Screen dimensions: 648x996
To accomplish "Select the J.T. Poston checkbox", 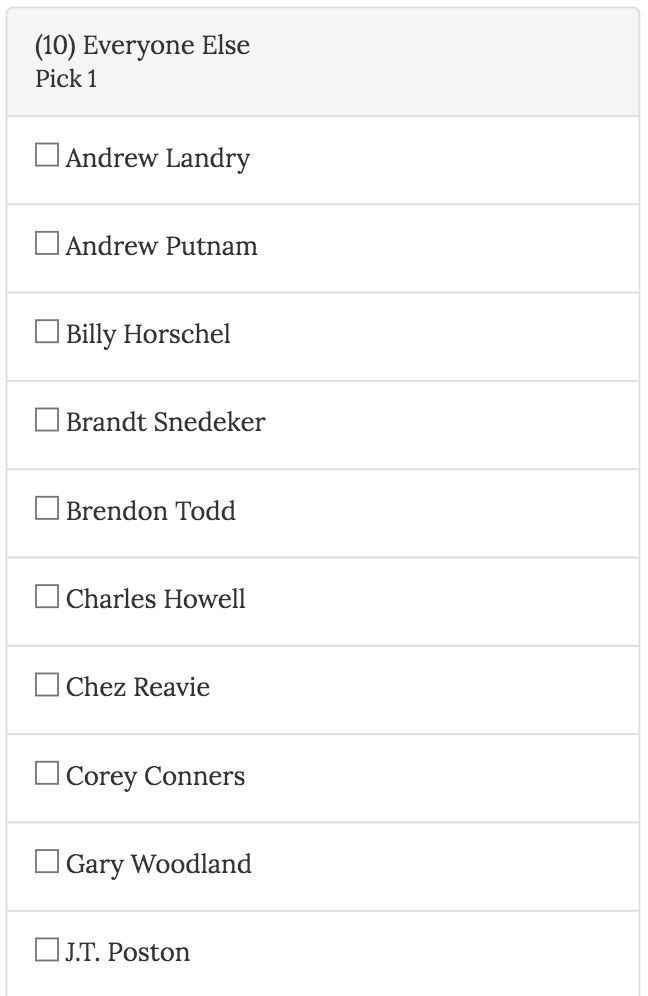I will (47, 949).
